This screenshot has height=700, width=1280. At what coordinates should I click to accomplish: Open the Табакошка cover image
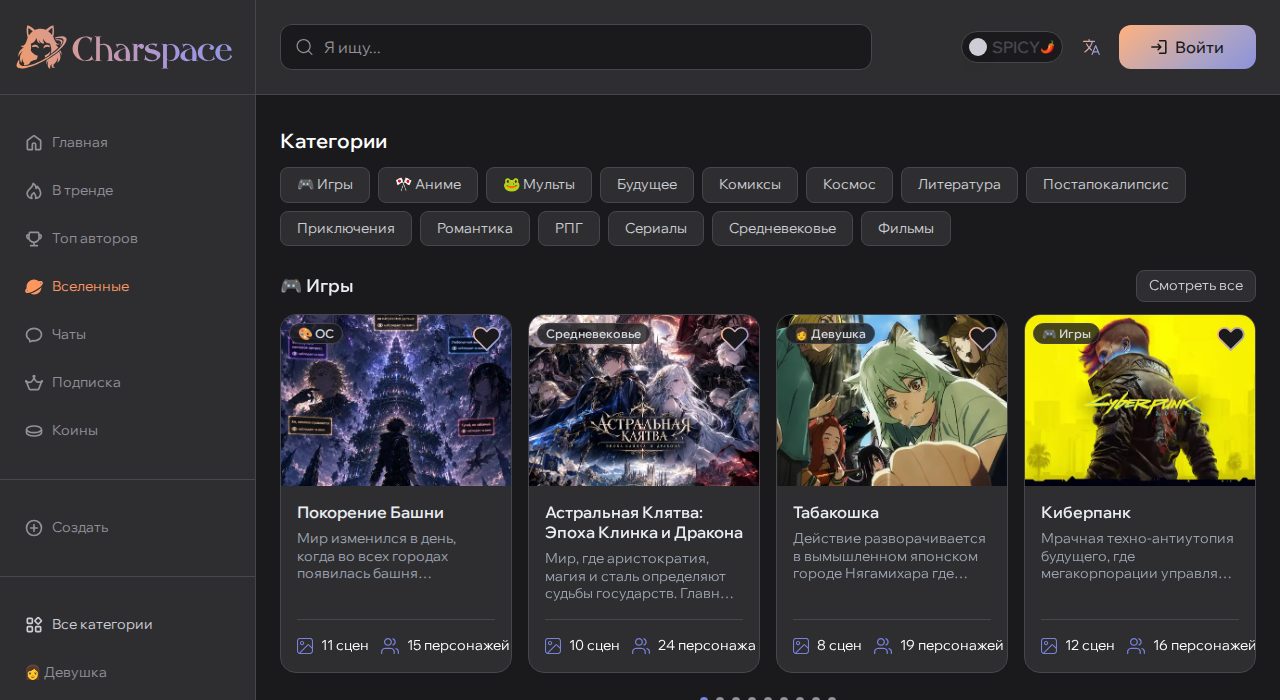pos(892,401)
